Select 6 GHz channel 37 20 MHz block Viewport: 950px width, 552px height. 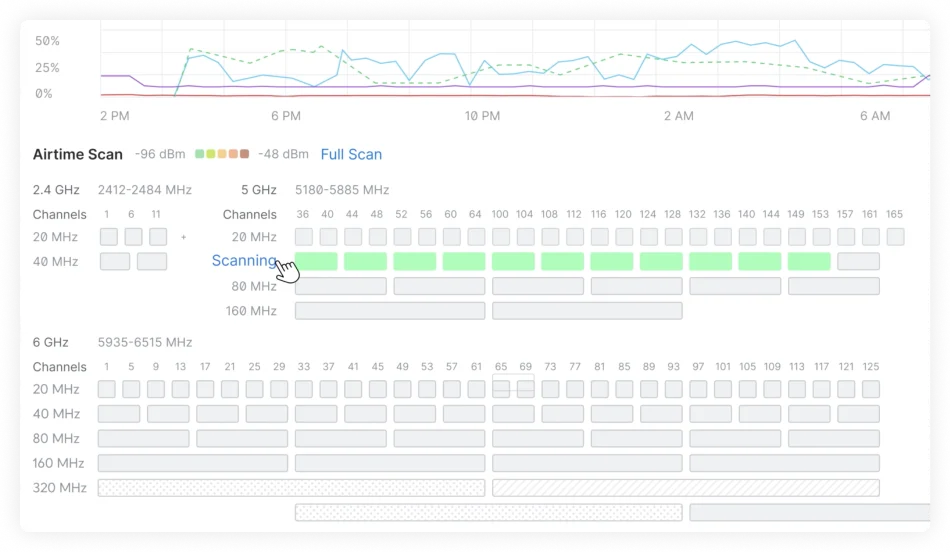pyautogui.click(x=328, y=389)
